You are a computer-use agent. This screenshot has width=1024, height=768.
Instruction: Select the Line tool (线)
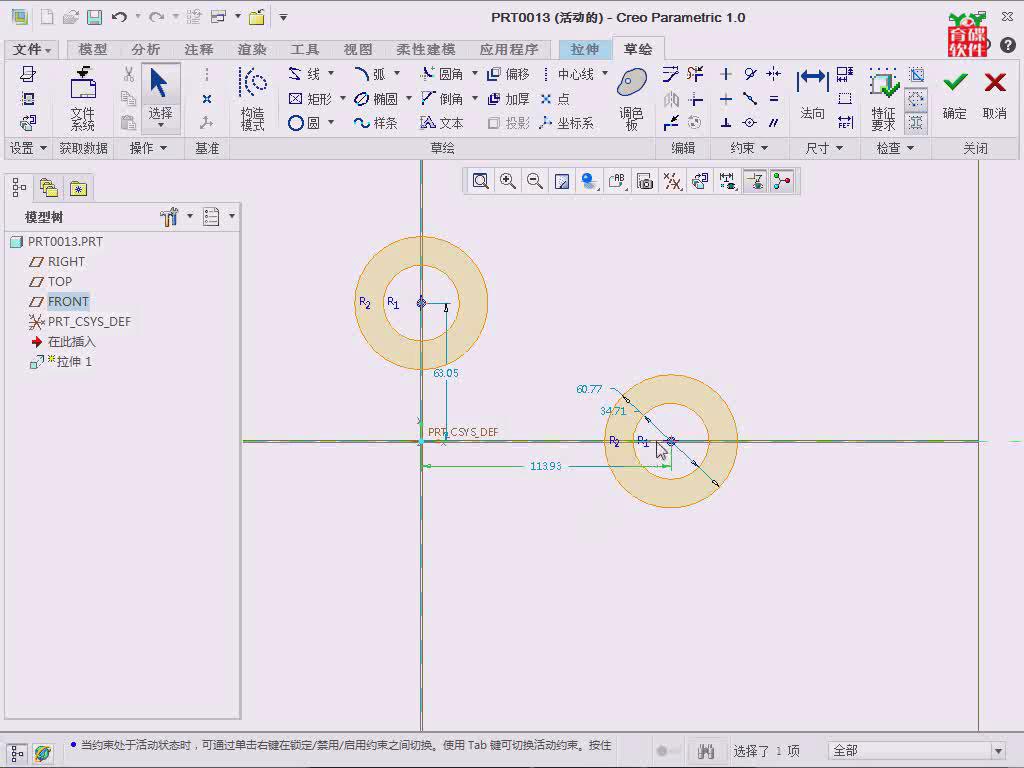(305, 74)
